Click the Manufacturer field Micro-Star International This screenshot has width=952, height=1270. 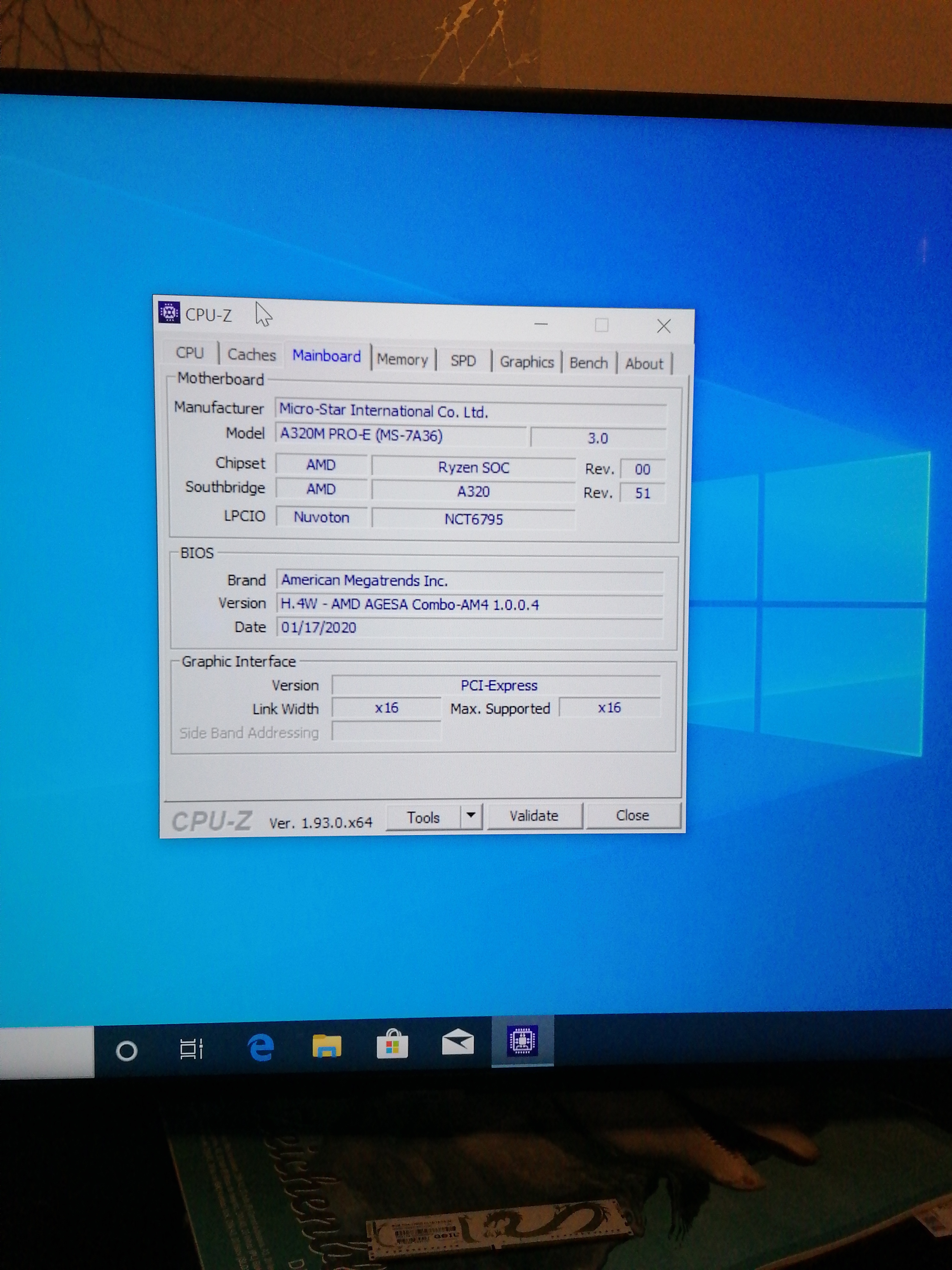coord(471,411)
